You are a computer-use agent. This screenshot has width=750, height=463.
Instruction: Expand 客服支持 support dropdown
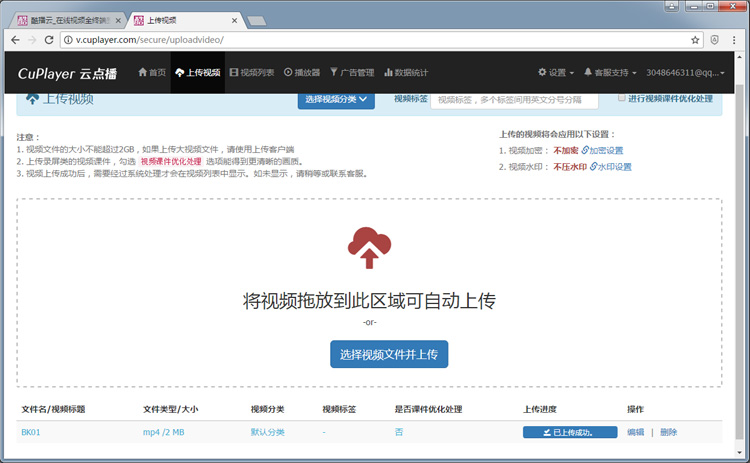point(610,73)
